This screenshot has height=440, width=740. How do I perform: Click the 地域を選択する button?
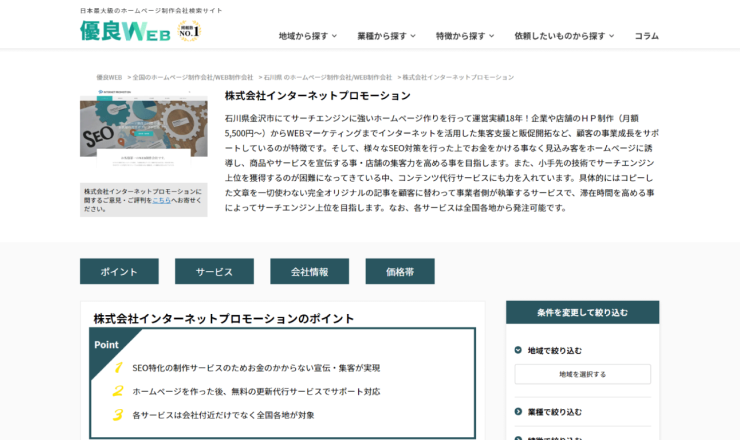pyautogui.click(x=582, y=374)
